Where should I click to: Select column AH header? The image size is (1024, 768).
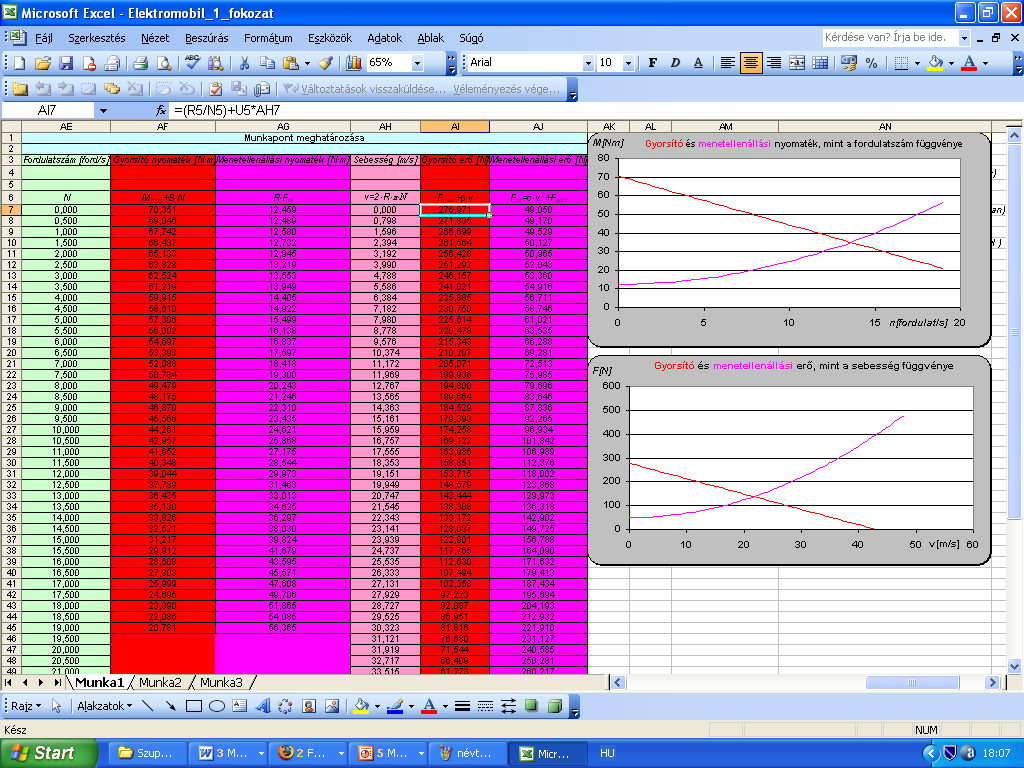(385, 127)
